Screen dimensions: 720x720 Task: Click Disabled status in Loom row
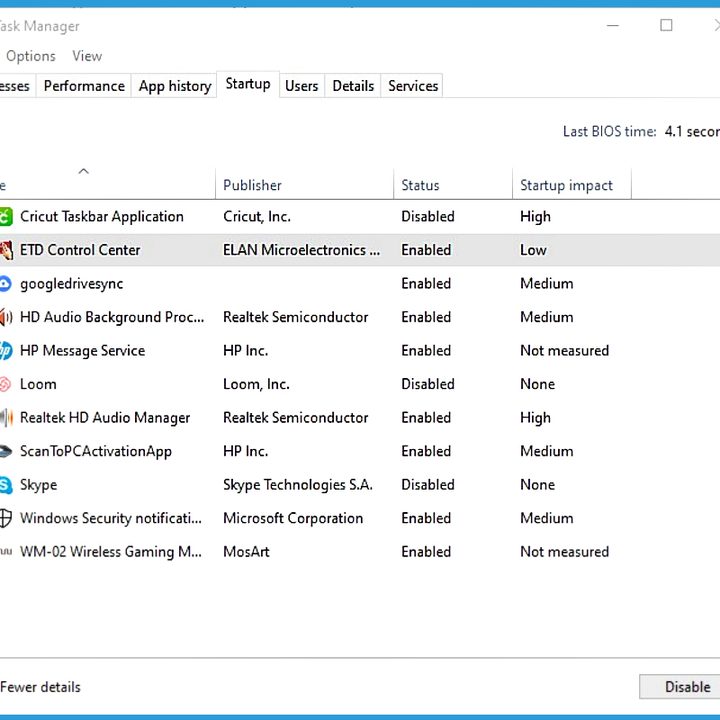click(428, 384)
